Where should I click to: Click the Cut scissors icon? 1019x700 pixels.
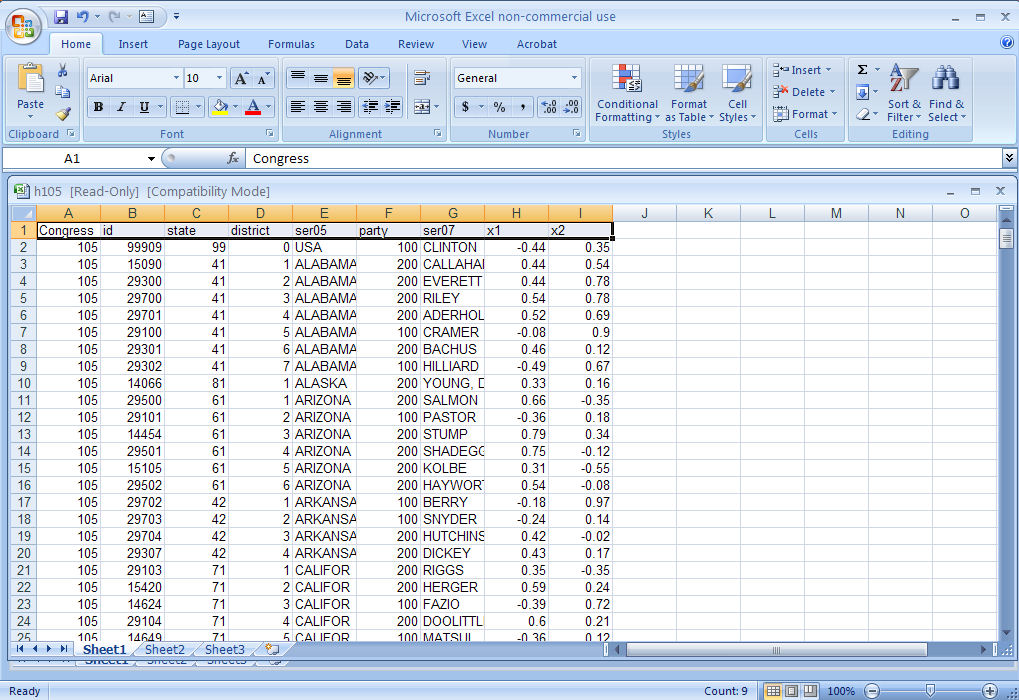click(x=63, y=71)
